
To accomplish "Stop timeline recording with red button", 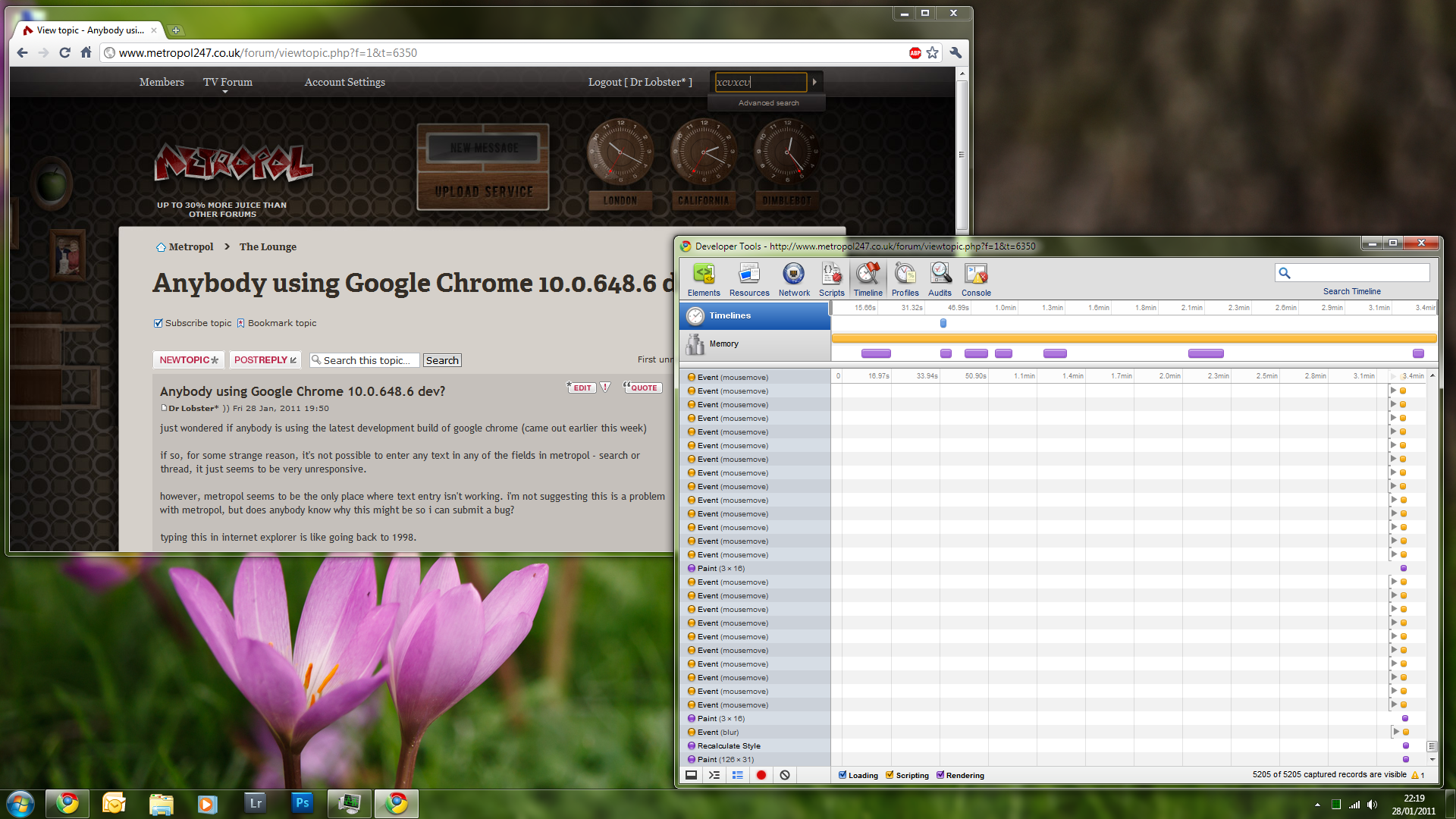I will [761, 775].
